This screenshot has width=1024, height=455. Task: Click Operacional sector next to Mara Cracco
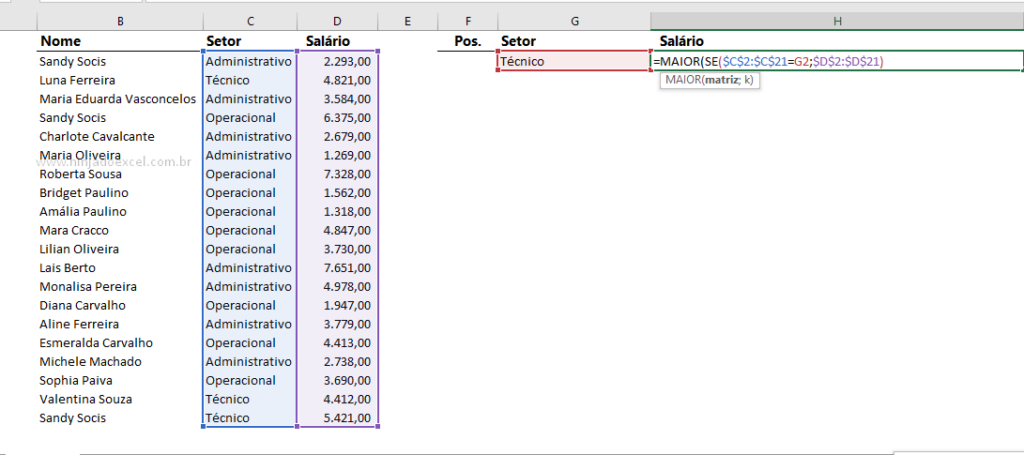(x=241, y=230)
